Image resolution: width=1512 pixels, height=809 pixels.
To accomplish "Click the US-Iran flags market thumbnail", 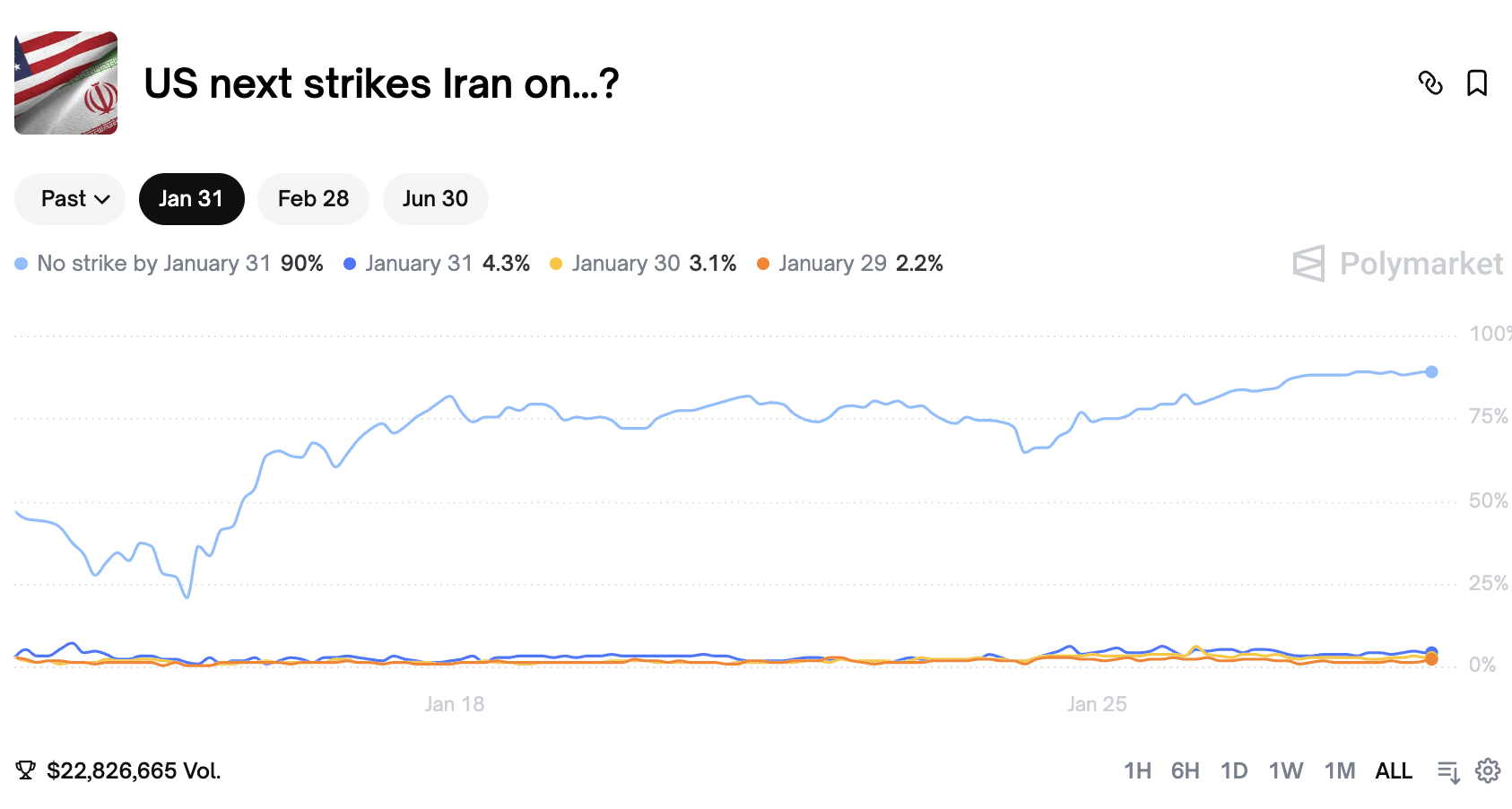I will click(66, 83).
